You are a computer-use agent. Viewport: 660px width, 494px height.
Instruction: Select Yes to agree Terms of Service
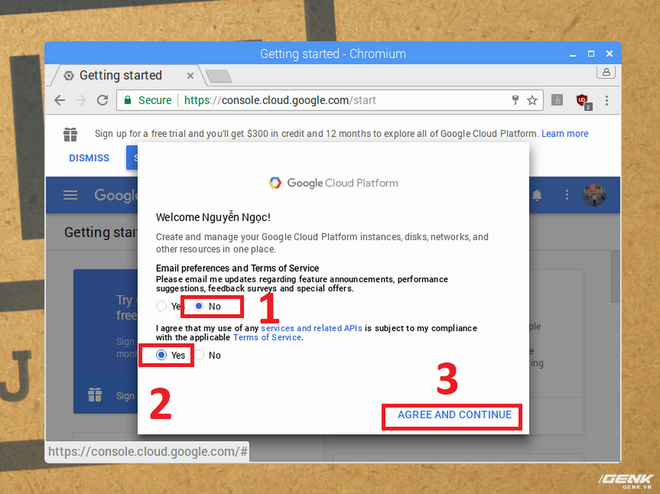[x=162, y=355]
